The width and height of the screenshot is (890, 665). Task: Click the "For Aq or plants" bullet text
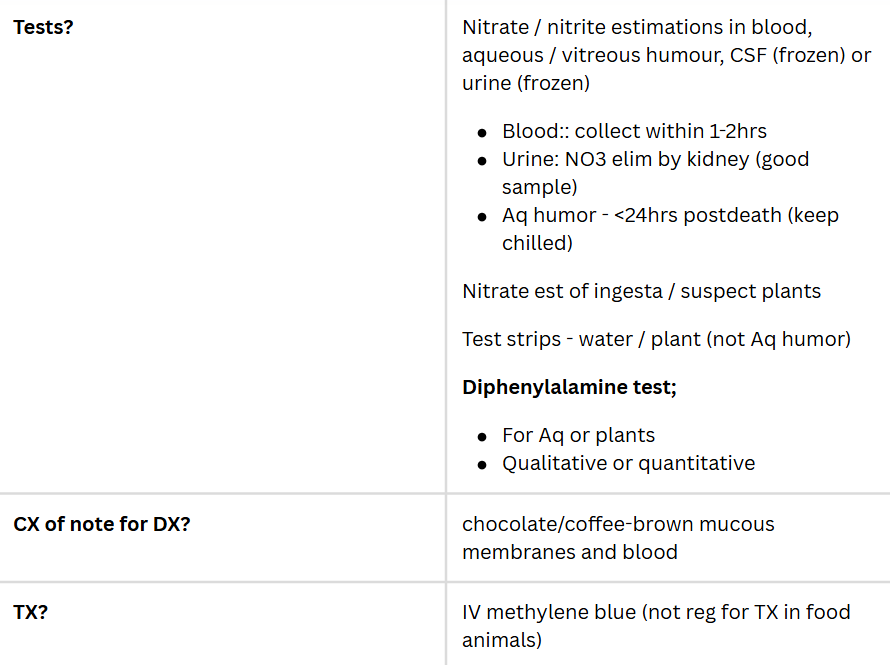point(578,435)
